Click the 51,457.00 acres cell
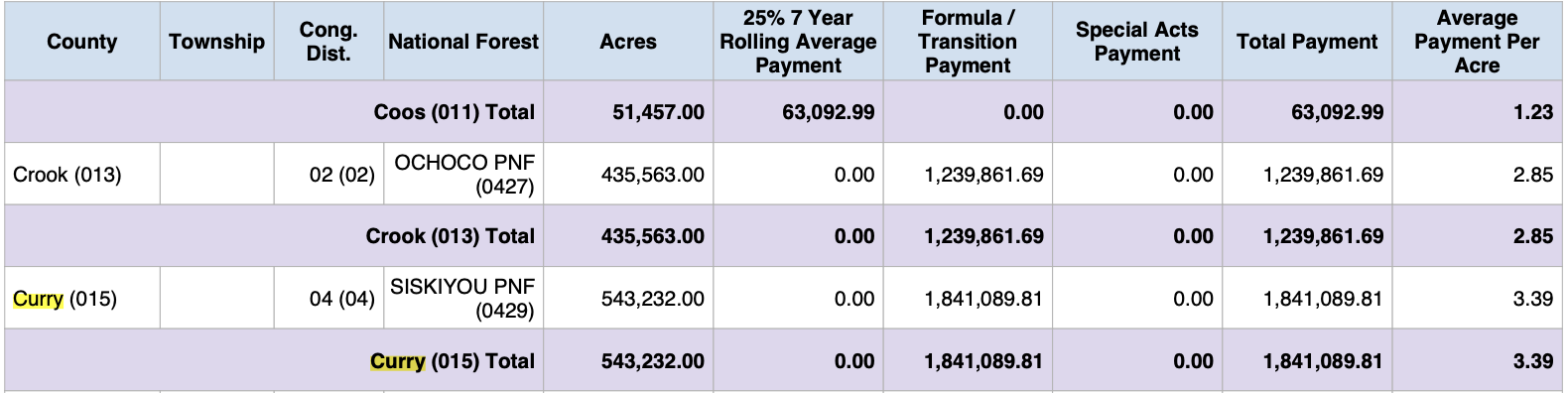 point(628,112)
